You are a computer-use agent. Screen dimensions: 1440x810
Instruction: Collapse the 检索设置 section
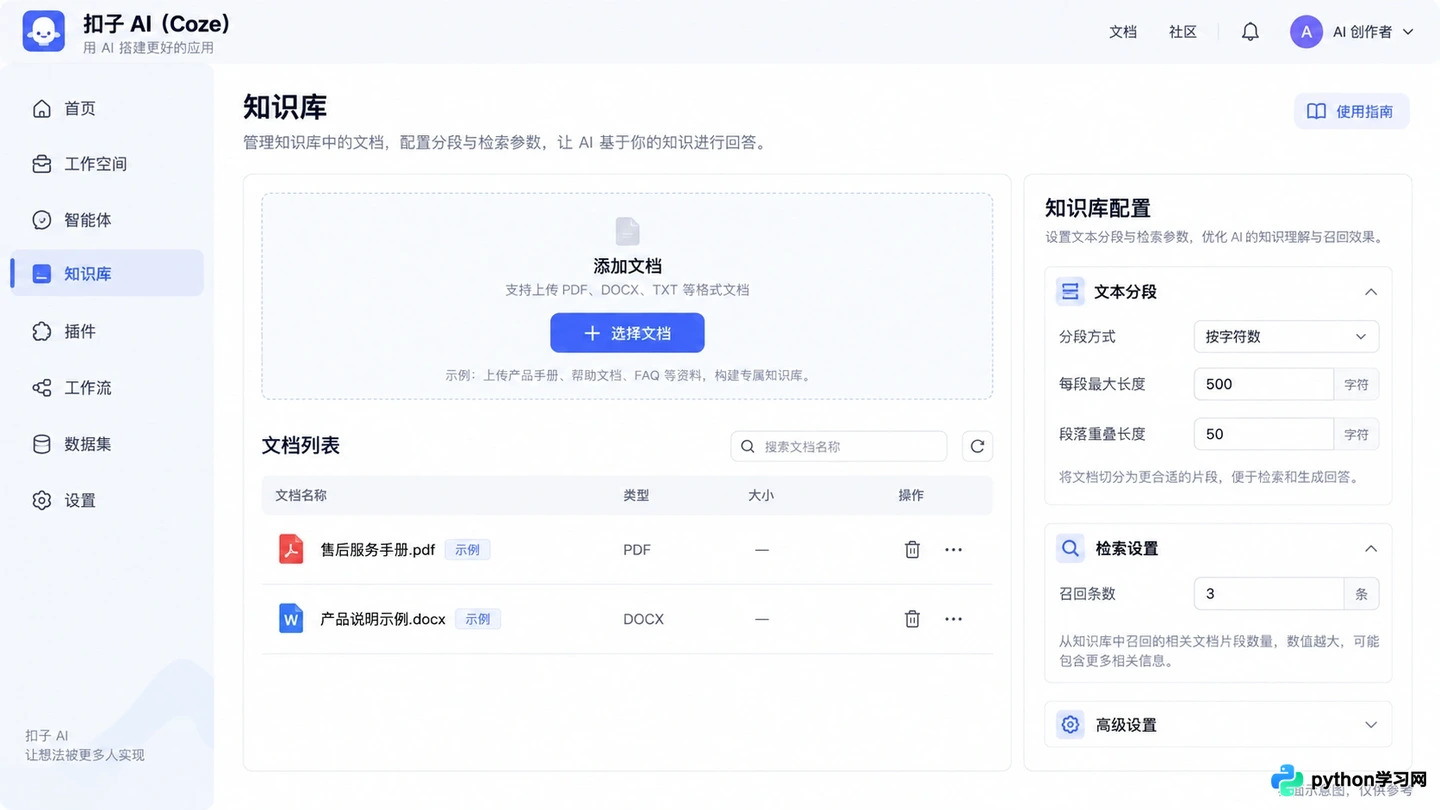coord(1371,549)
